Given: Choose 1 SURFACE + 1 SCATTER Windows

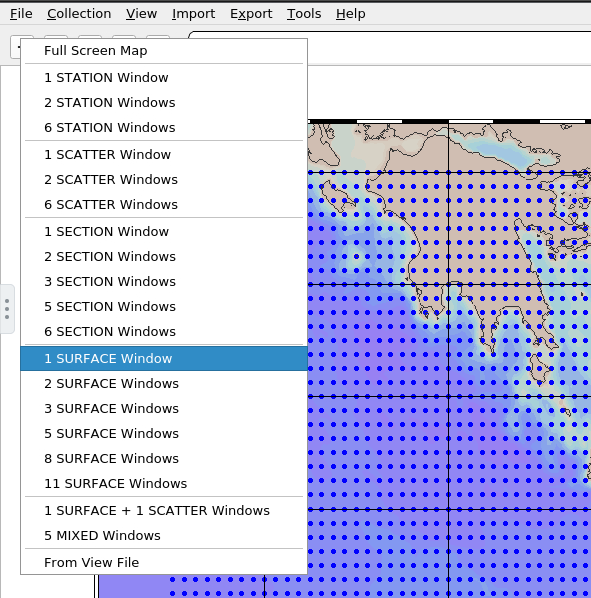Looking at the screenshot, I should pos(164,511).
